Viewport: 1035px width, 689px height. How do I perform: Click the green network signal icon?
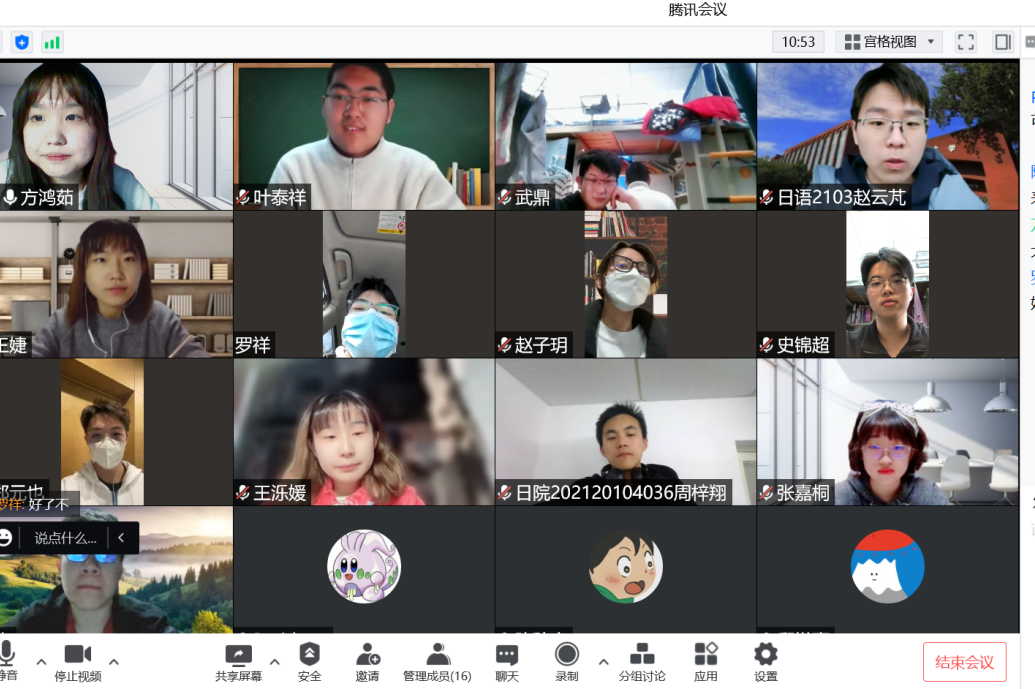52,42
